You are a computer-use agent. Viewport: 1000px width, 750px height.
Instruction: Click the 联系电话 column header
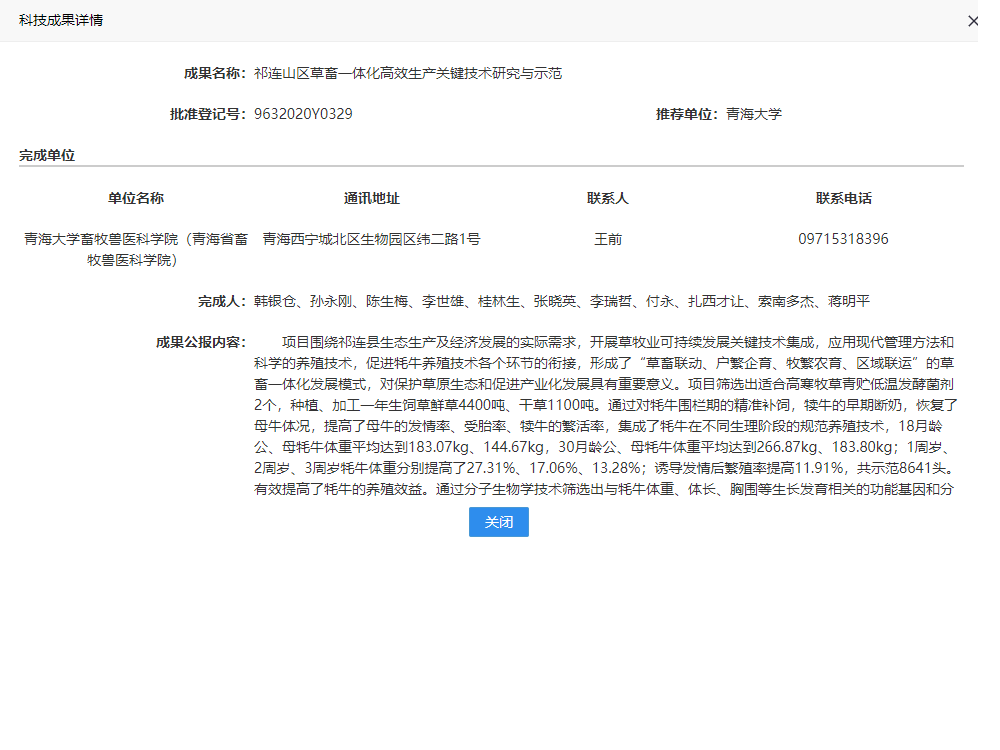pyautogui.click(x=843, y=198)
